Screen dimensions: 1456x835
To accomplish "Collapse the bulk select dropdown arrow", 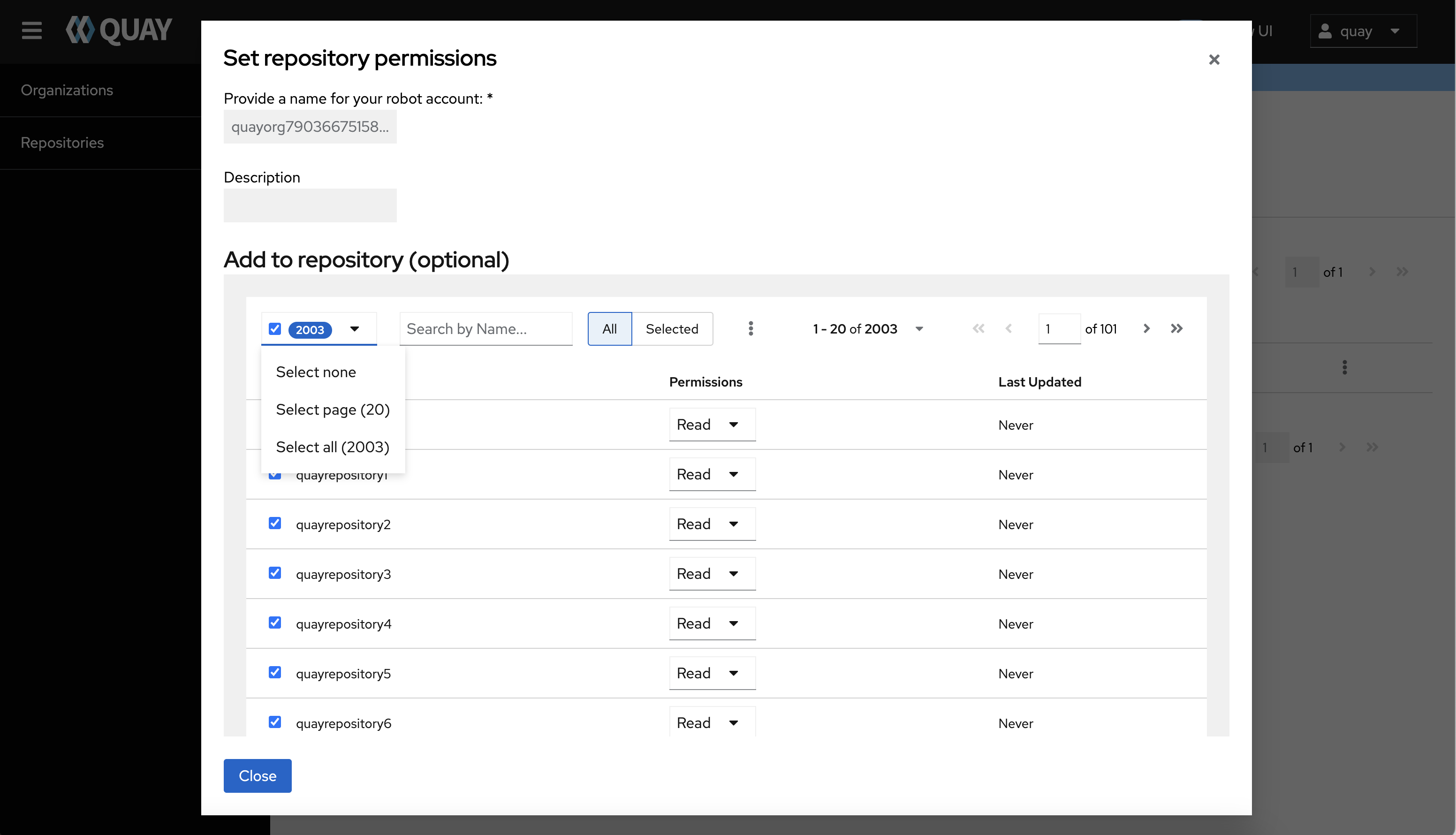I will pyautogui.click(x=355, y=329).
